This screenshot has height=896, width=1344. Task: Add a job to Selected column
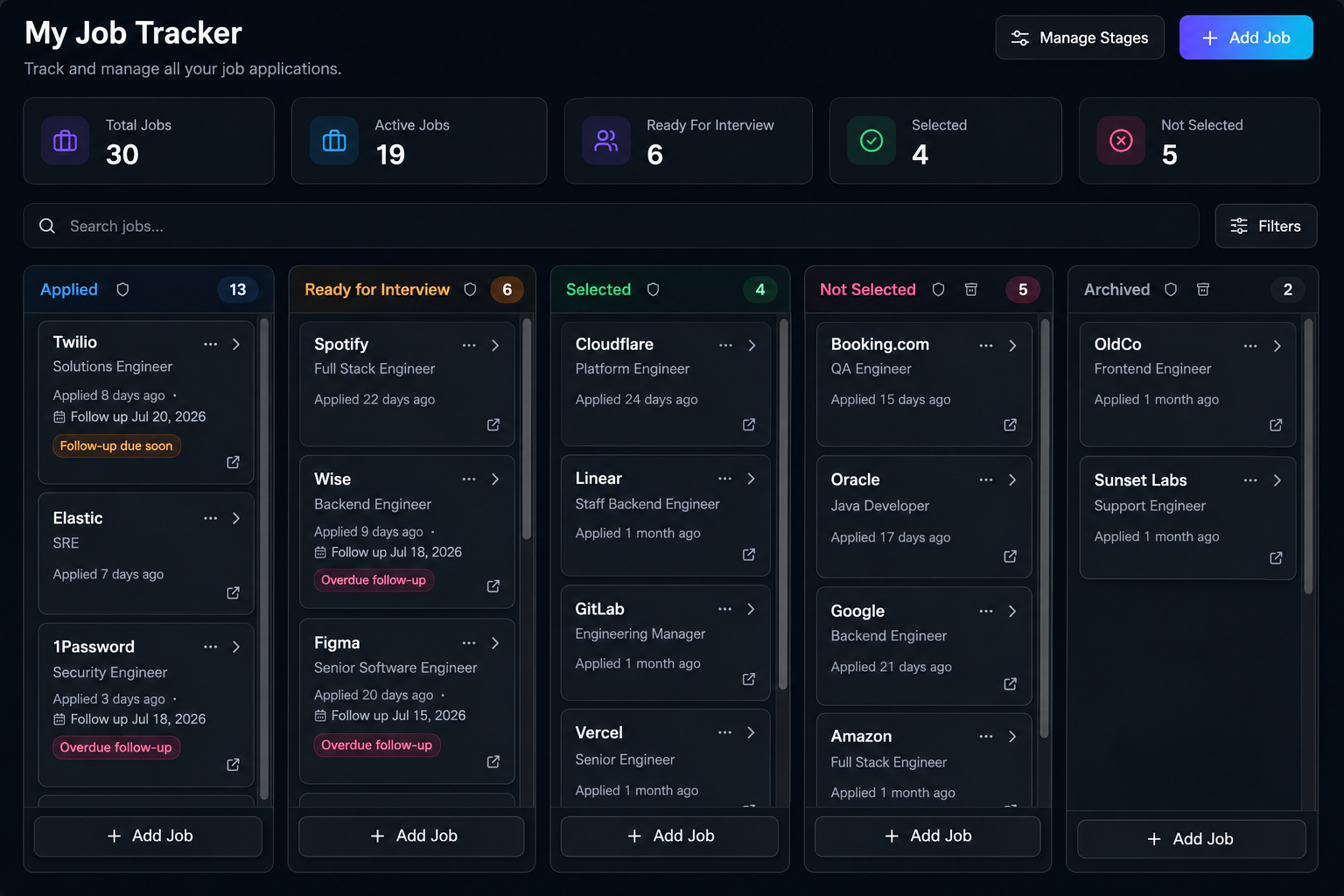pyautogui.click(x=669, y=836)
